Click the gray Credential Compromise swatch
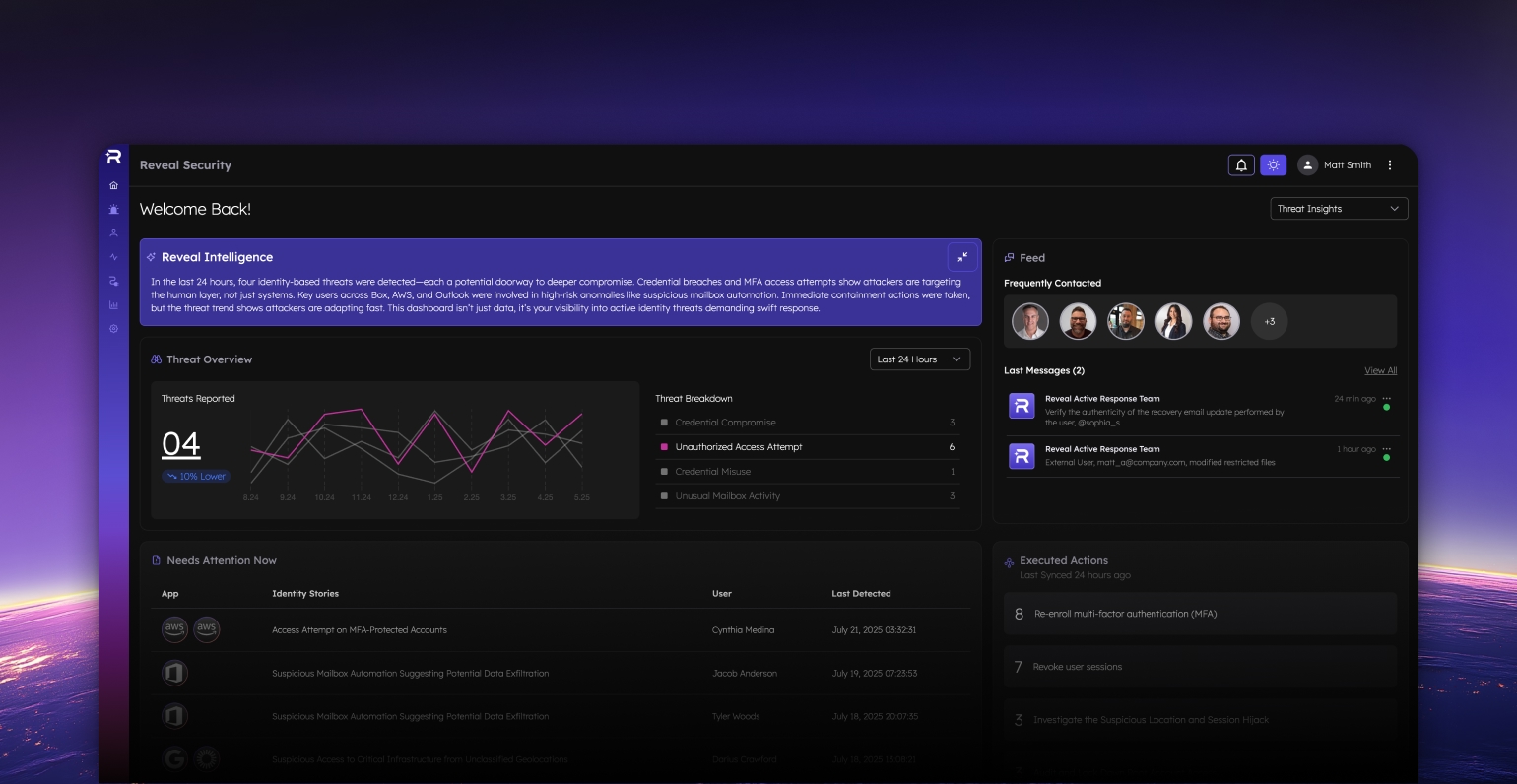 665,423
